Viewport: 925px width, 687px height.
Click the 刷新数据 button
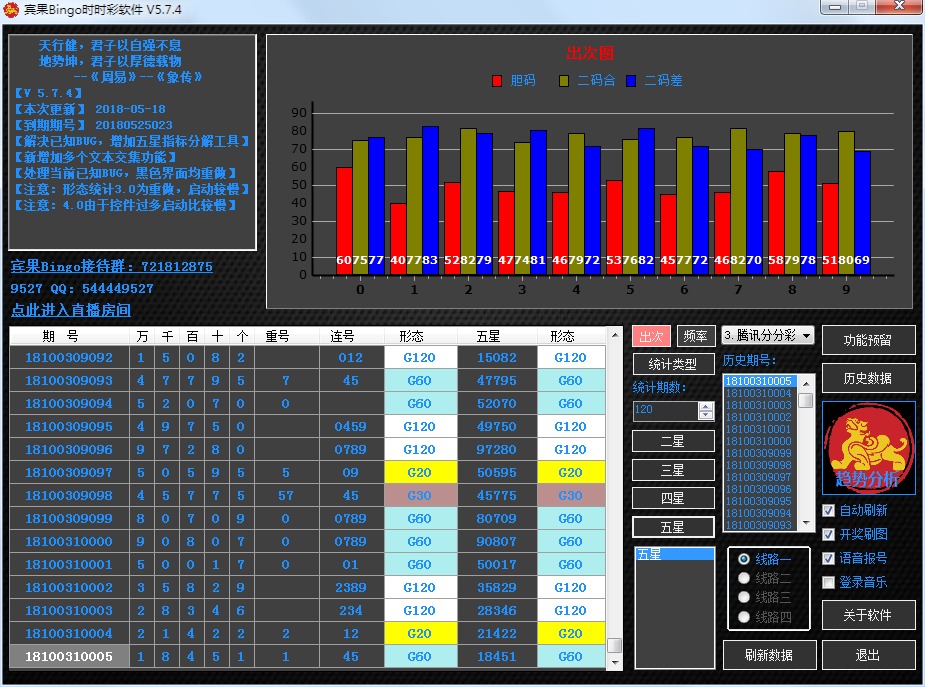[768, 655]
